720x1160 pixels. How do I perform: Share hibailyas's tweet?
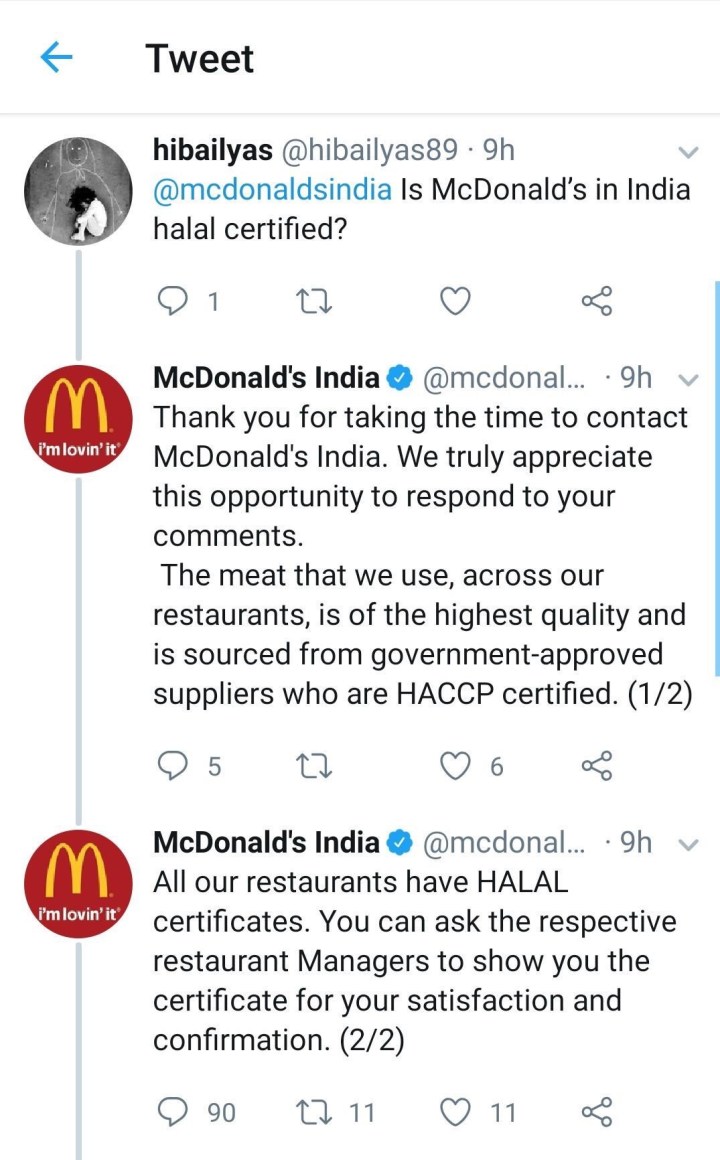(x=596, y=301)
